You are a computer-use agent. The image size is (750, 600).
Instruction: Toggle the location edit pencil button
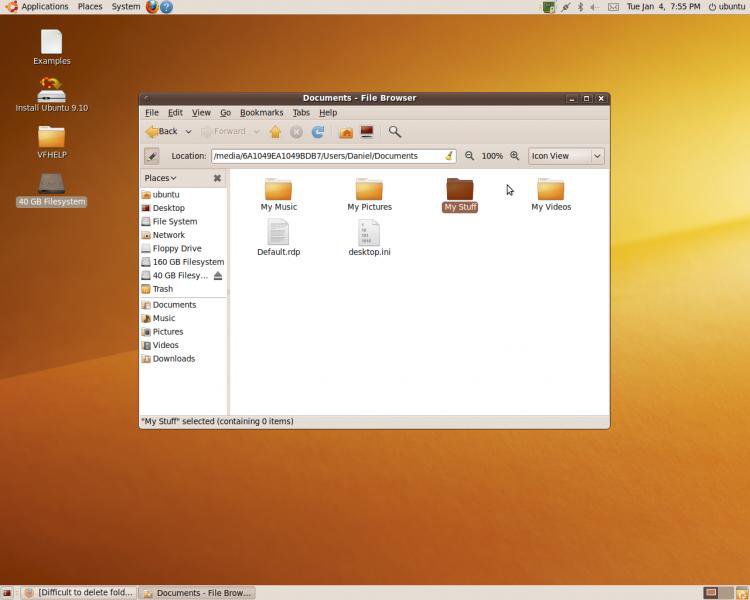pos(152,156)
